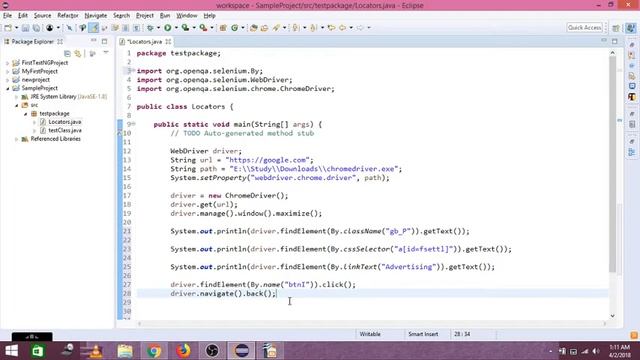This screenshot has width=640, height=360.
Task: Click the Open Type toolbar icon
Action: (x=253, y=28)
